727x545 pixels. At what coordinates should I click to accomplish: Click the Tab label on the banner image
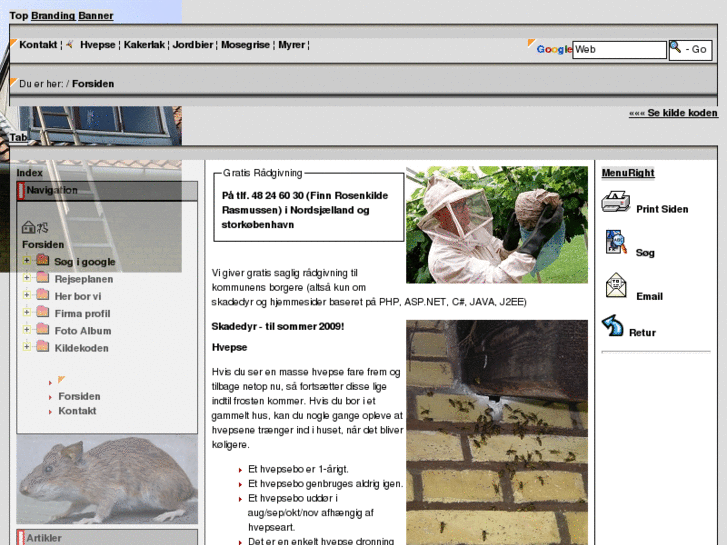[x=18, y=137]
